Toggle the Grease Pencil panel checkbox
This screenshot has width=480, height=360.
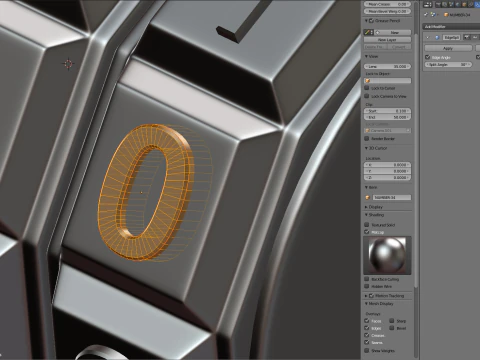coord(371,21)
